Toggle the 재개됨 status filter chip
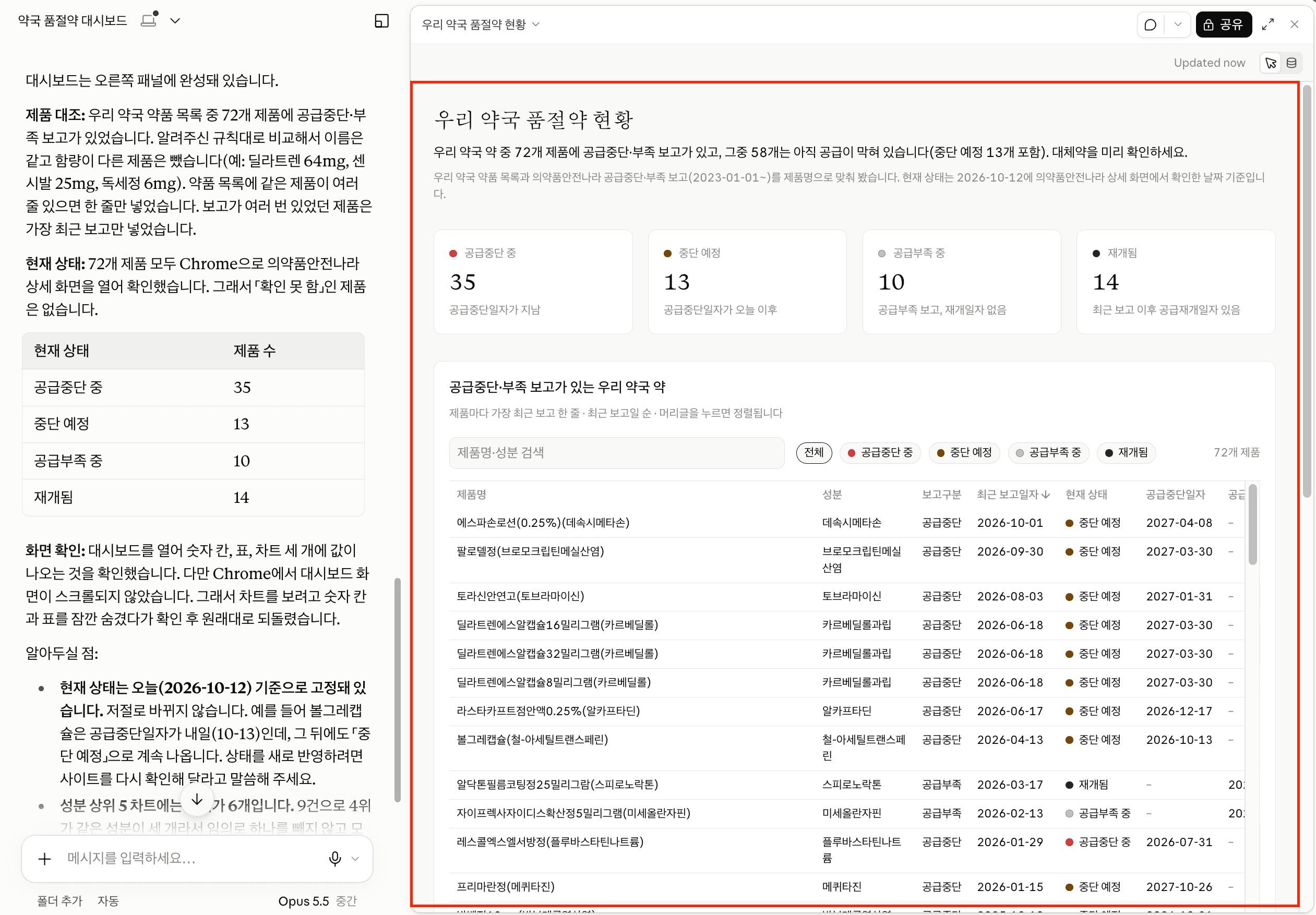This screenshot has width=1316, height=915. (x=1126, y=453)
